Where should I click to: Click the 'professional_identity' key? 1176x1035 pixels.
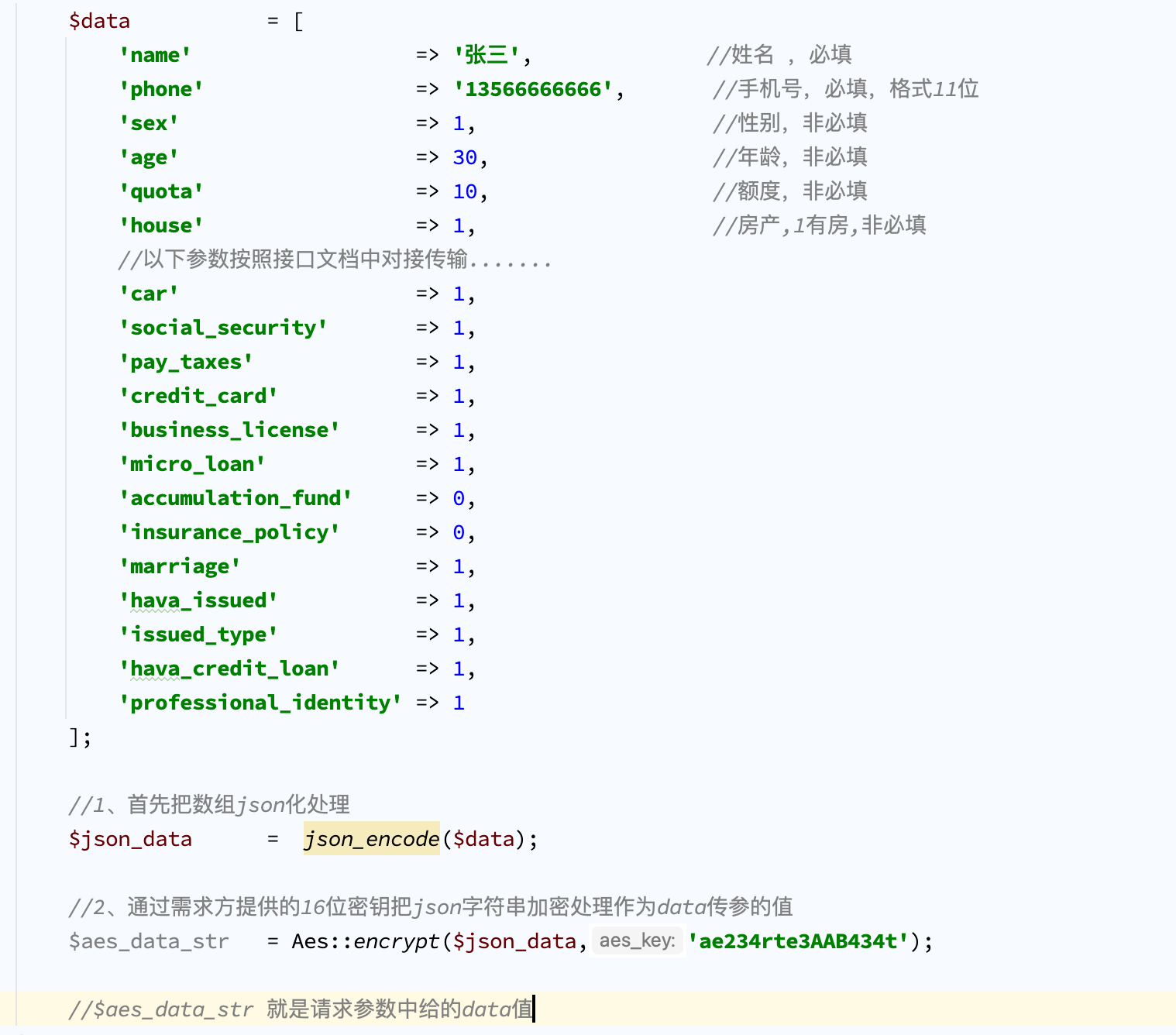260,703
